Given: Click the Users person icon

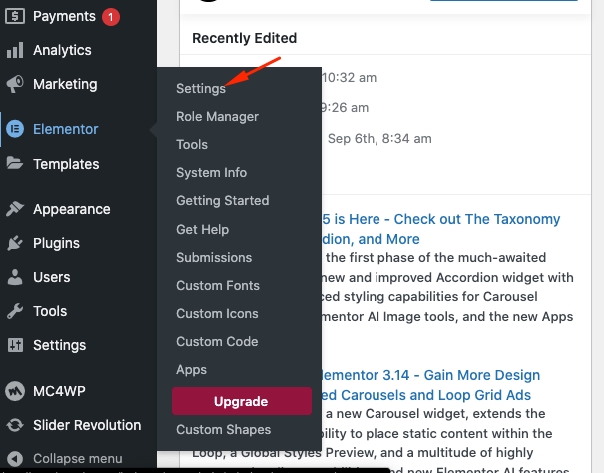Looking at the screenshot, I should pos(15,277).
